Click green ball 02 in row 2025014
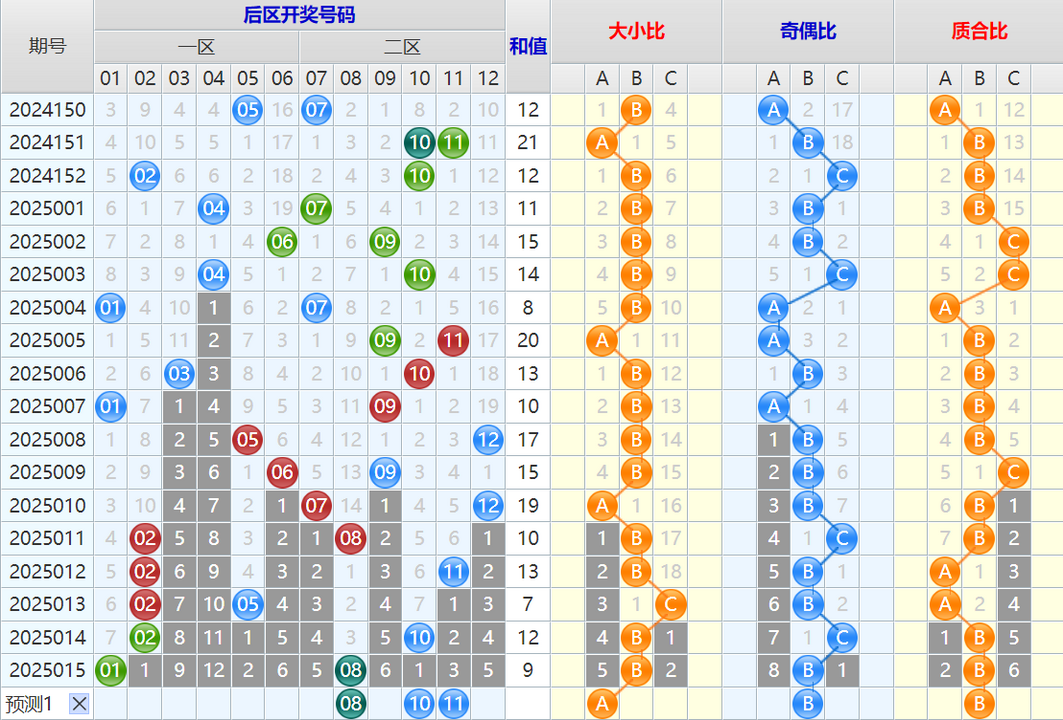1063x720 pixels. 145,637
